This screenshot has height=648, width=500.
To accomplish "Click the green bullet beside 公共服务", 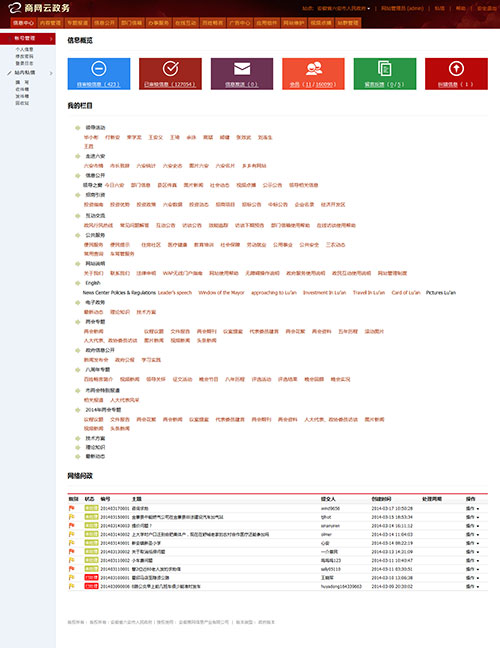I will tap(77, 235).
